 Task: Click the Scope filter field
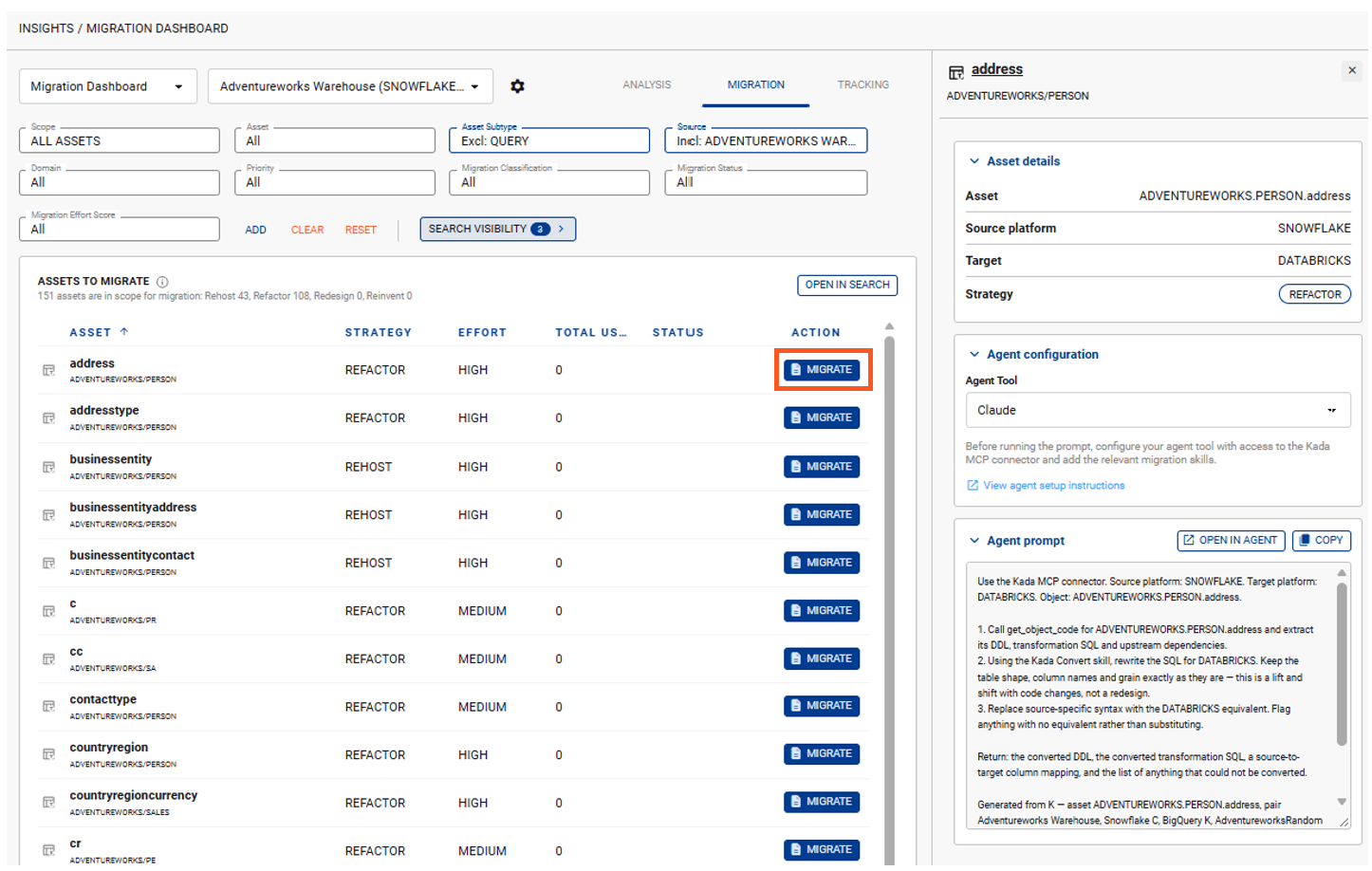click(x=120, y=140)
